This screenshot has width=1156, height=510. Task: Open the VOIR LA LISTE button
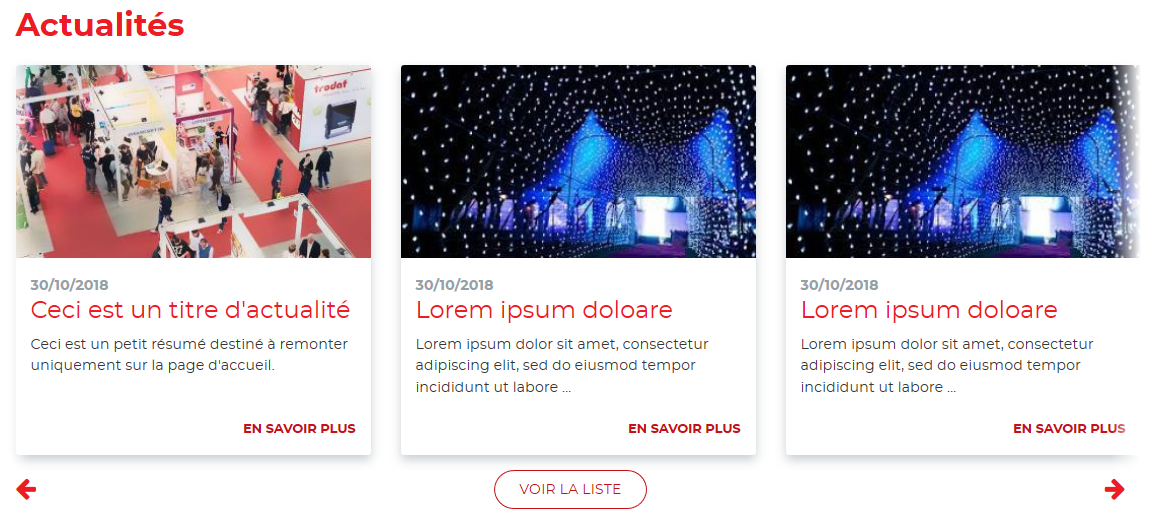click(x=570, y=489)
